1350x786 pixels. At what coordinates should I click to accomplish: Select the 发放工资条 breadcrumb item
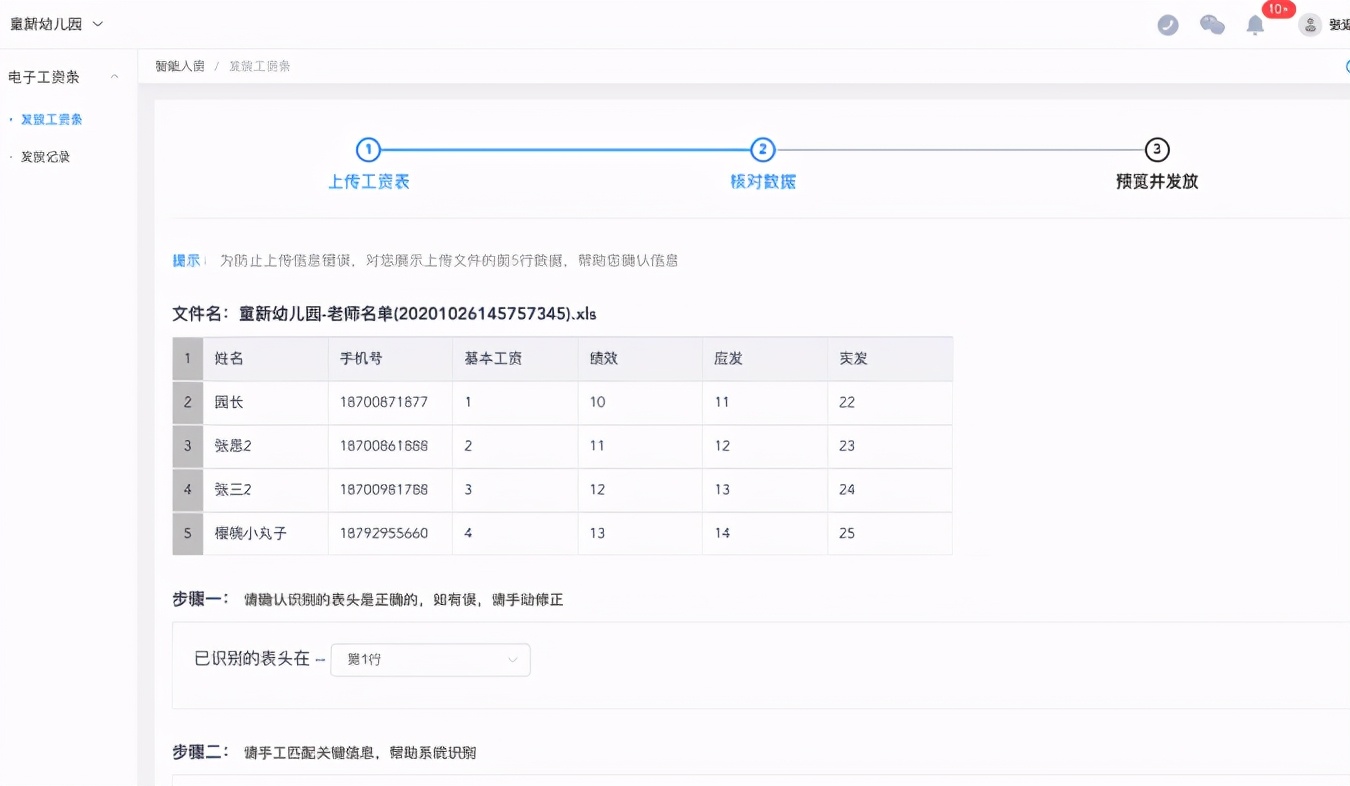click(260, 66)
